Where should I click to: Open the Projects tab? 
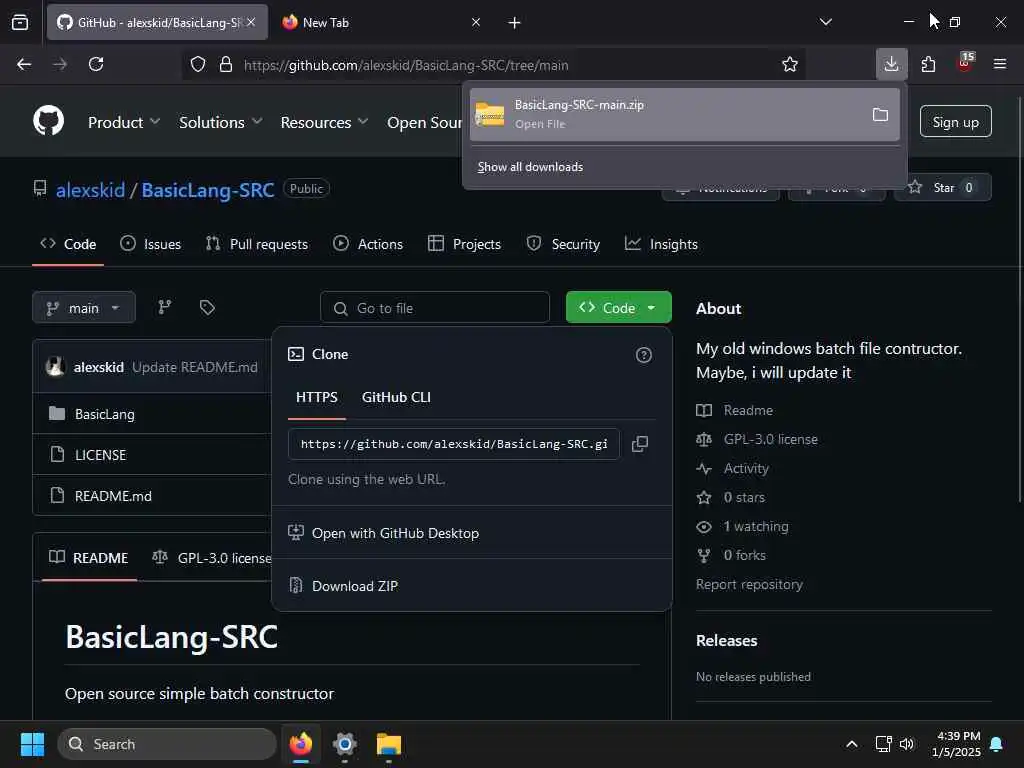(x=464, y=244)
